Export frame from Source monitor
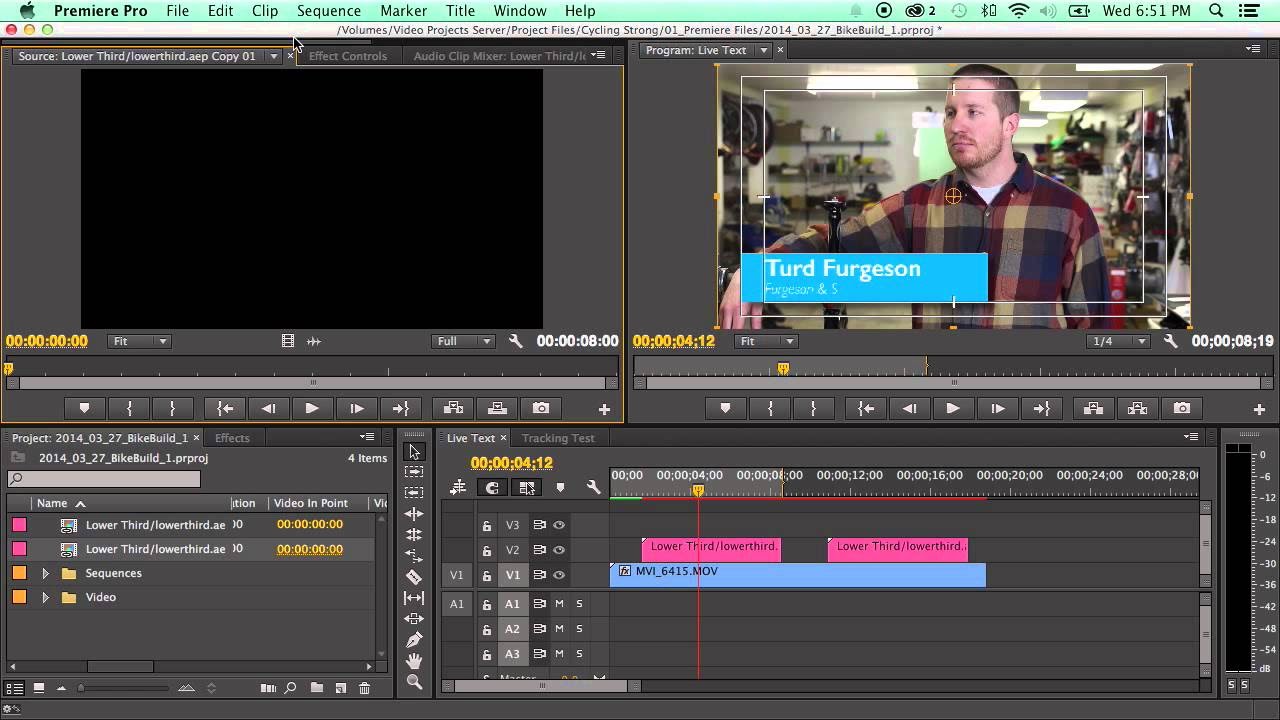This screenshot has height=720, width=1280. (541, 408)
